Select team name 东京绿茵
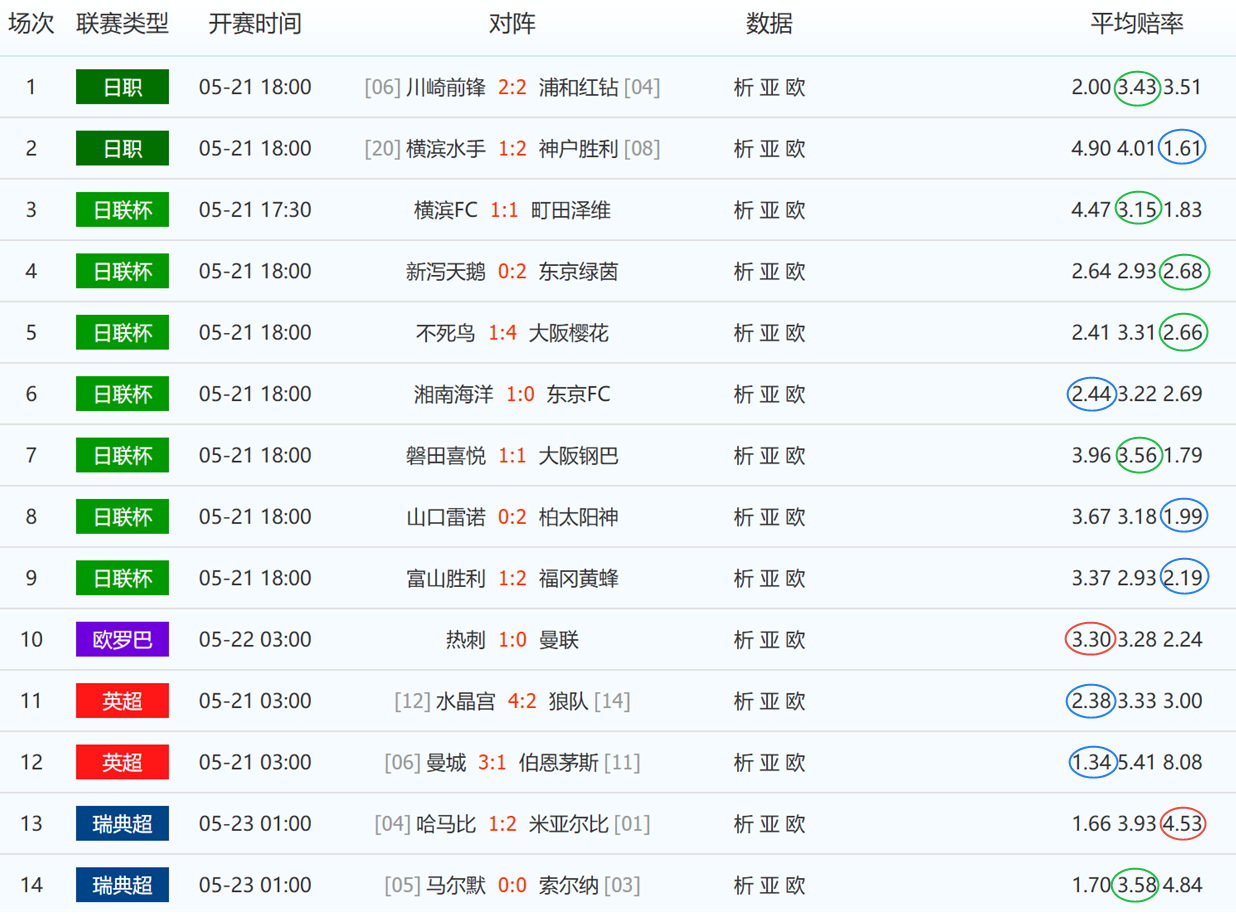1236x914 pixels. (578, 272)
